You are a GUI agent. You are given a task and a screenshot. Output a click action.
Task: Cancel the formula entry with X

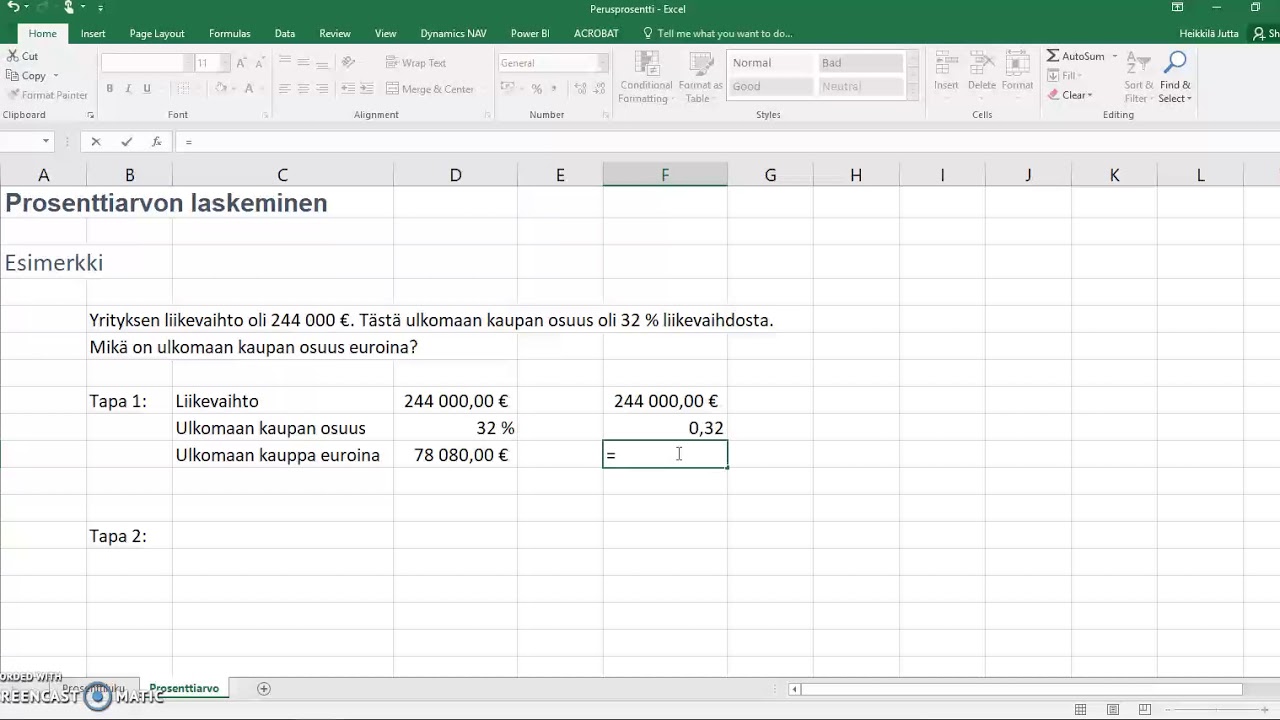tap(96, 142)
